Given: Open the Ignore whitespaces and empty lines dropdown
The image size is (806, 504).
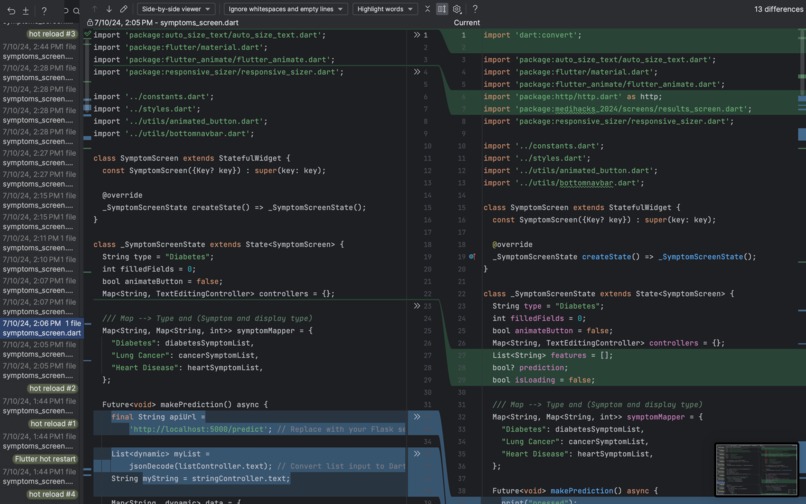Looking at the screenshot, I should 286,9.
